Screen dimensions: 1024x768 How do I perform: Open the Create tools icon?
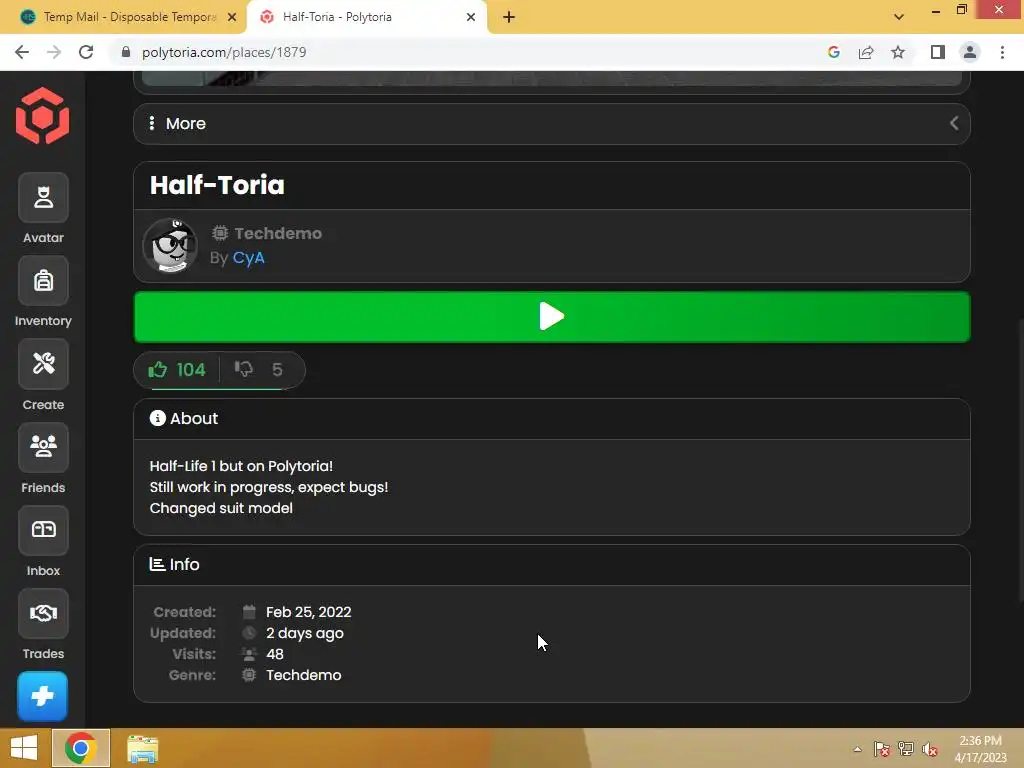tap(43, 364)
